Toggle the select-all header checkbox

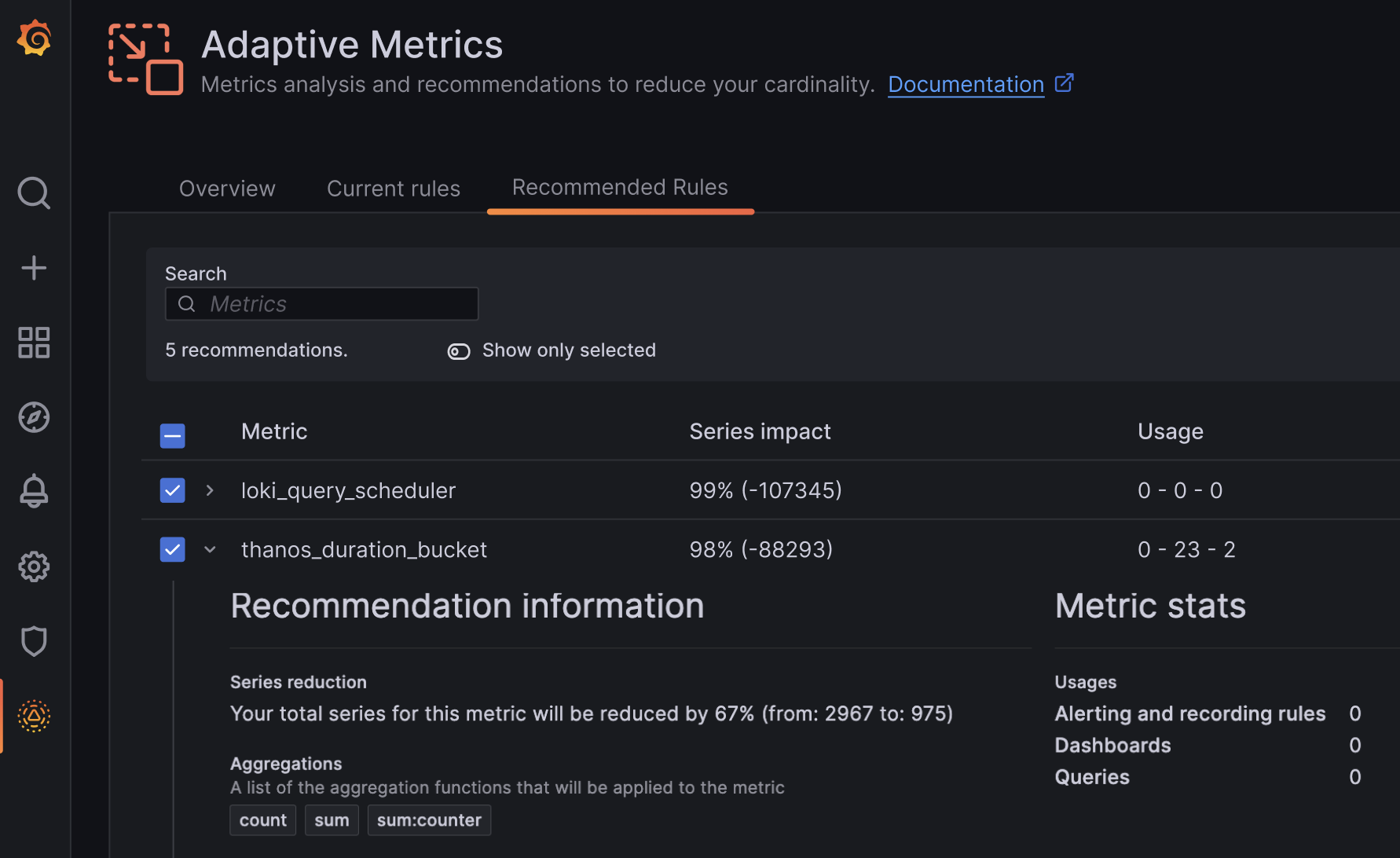tap(172, 435)
